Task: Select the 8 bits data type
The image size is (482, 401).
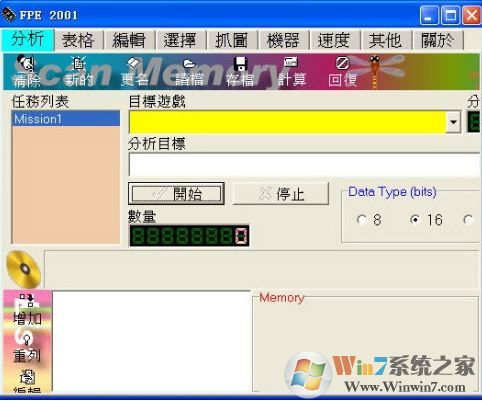Action: point(362,219)
